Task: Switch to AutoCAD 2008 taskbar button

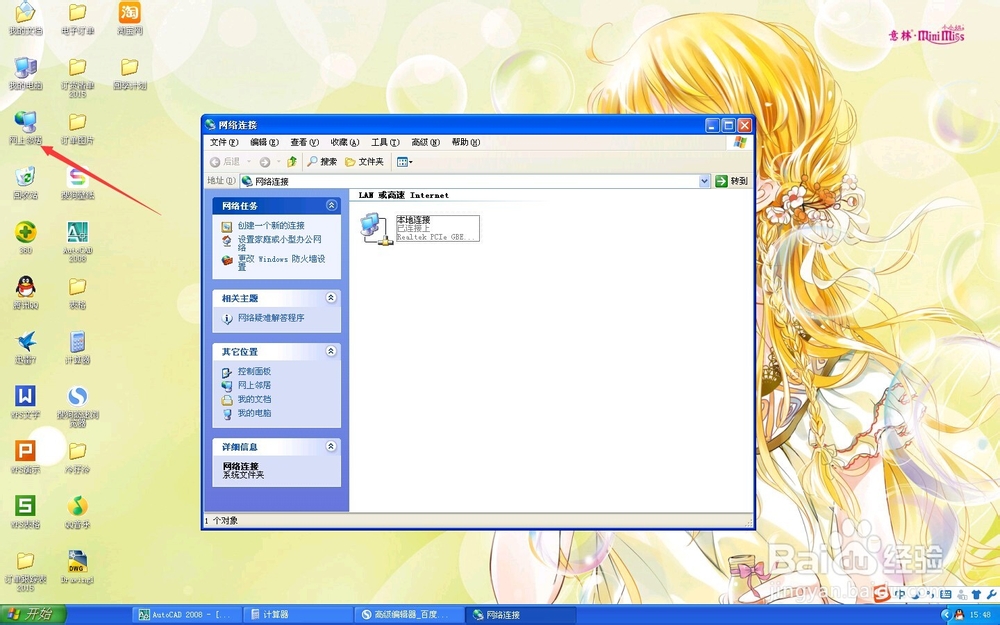Action: [x=187, y=615]
